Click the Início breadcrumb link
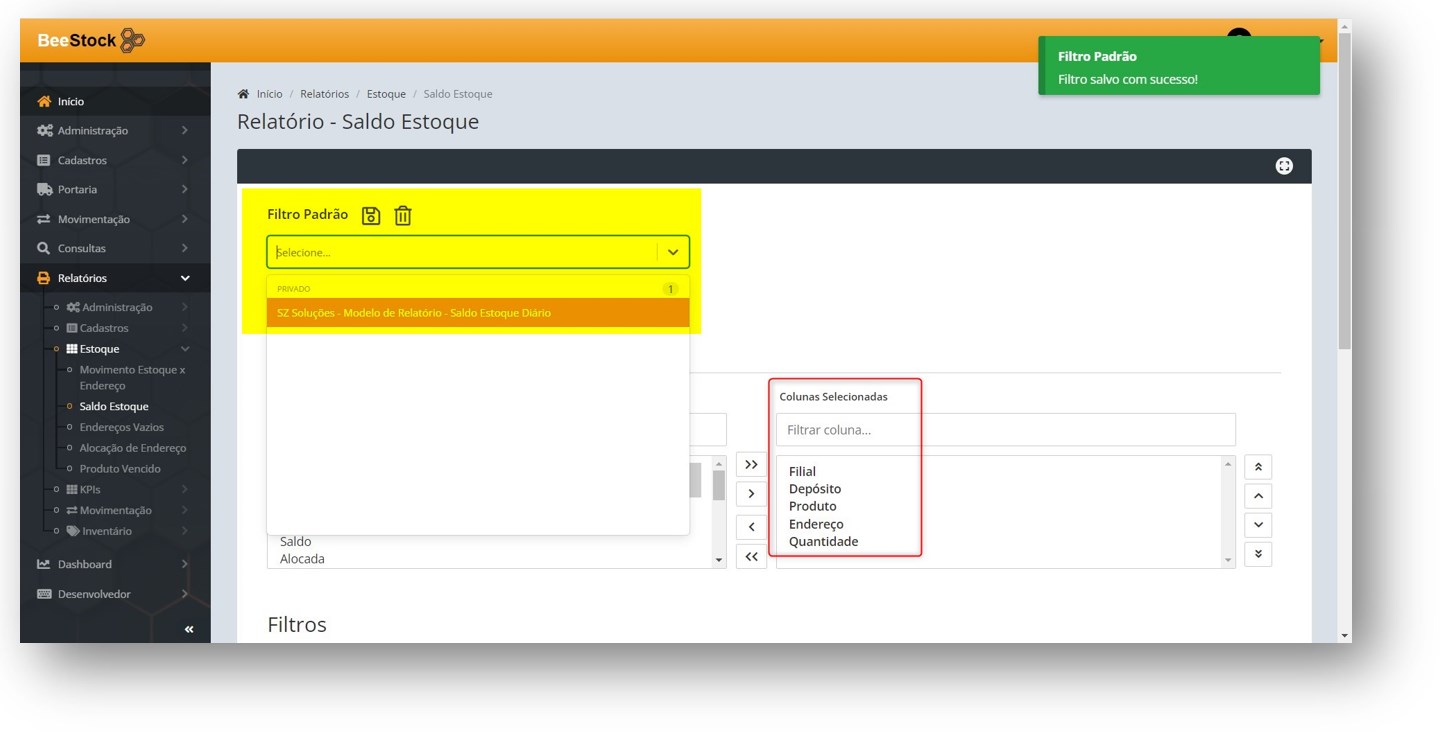This screenshot has height=743, width=1449. (269, 94)
